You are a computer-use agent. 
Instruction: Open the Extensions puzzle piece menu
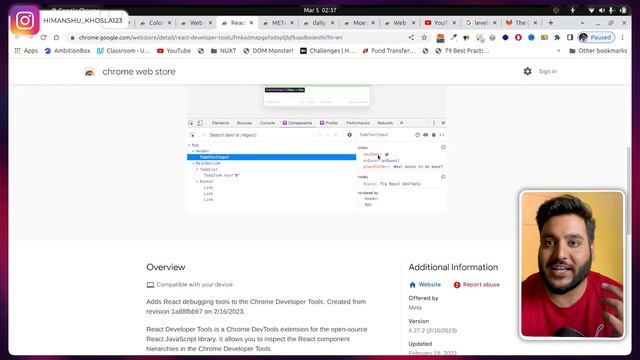tap(557, 38)
